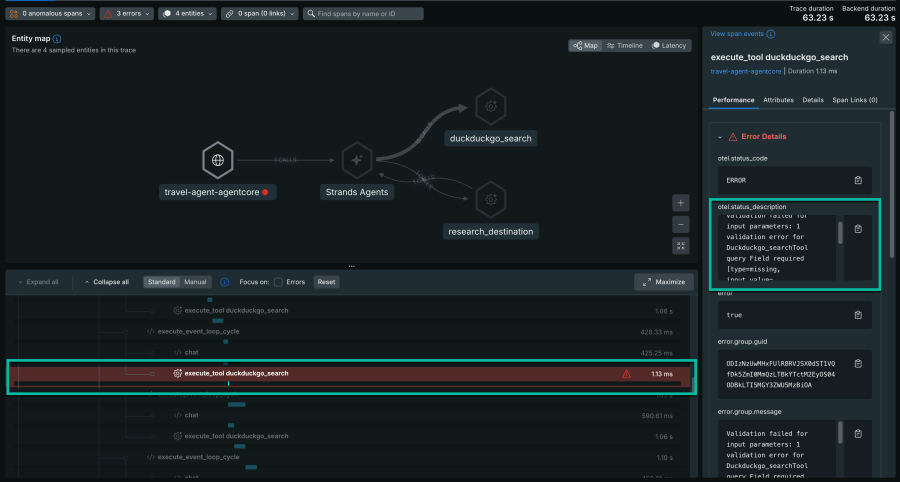Viewport: 900px width, 482px height.
Task: Click the code icon of 425.25 ms chat span
Action: (177, 353)
